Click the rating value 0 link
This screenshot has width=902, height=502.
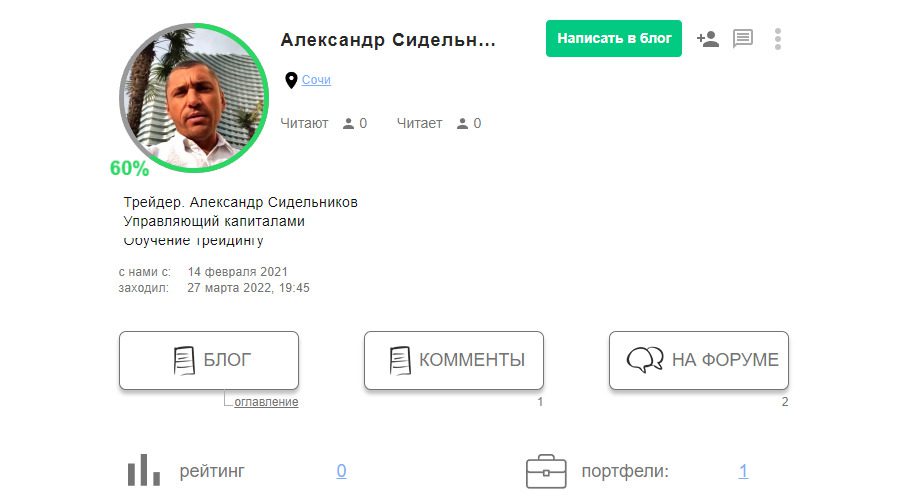[x=341, y=471]
